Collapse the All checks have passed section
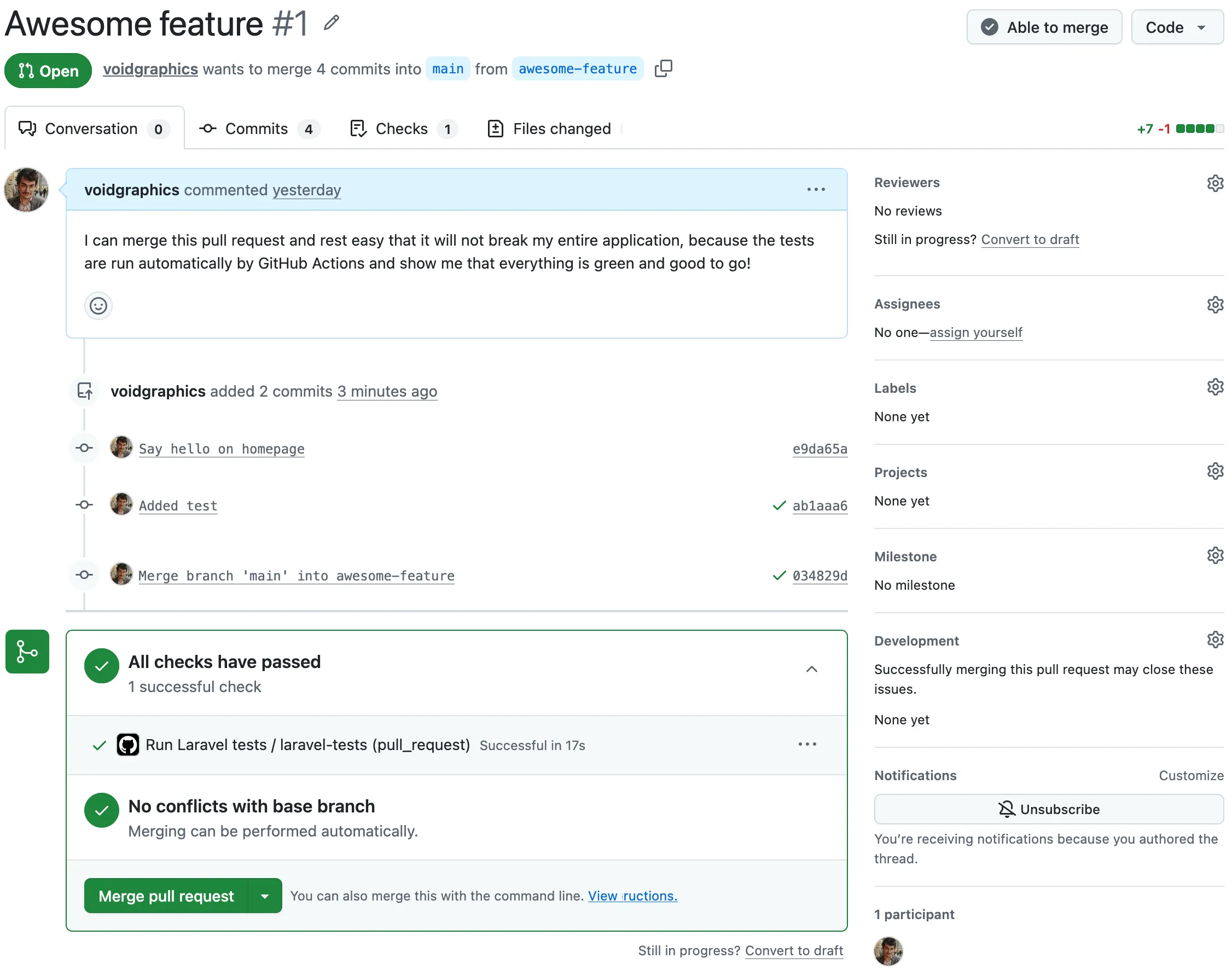Image resolution: width=1232 pixels, height=976 pixels. click(811, 669)
